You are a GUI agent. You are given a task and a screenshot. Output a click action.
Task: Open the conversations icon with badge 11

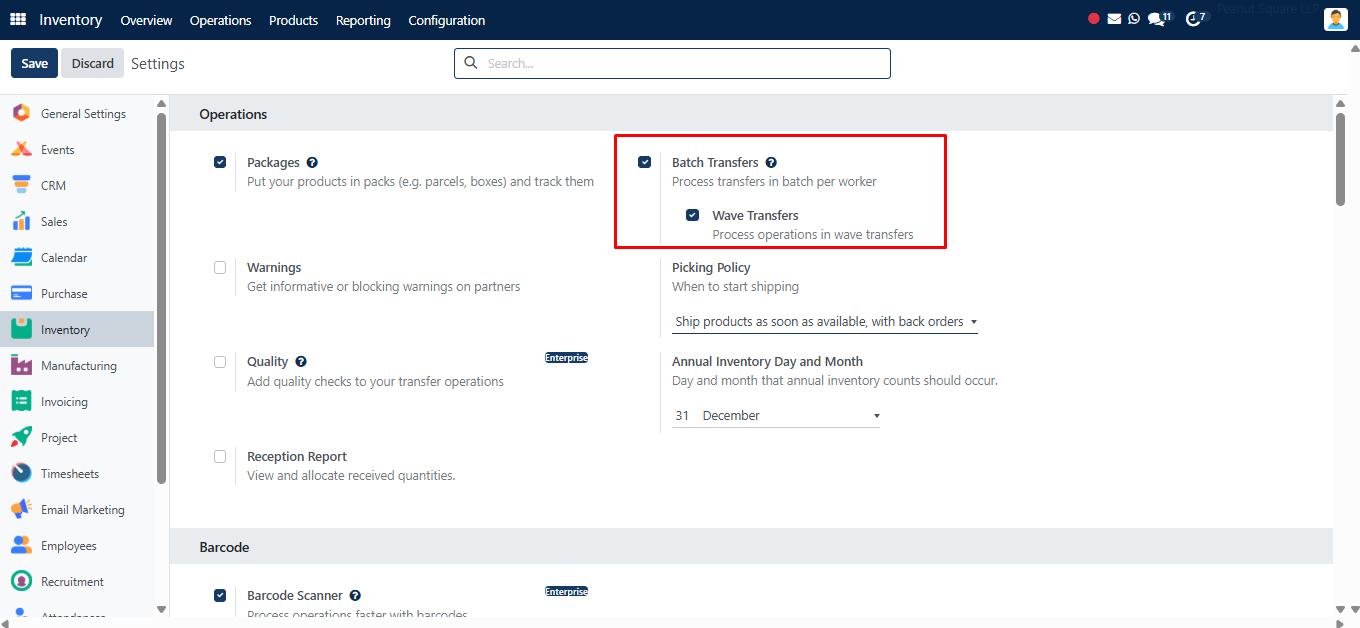pos(1159,19)
